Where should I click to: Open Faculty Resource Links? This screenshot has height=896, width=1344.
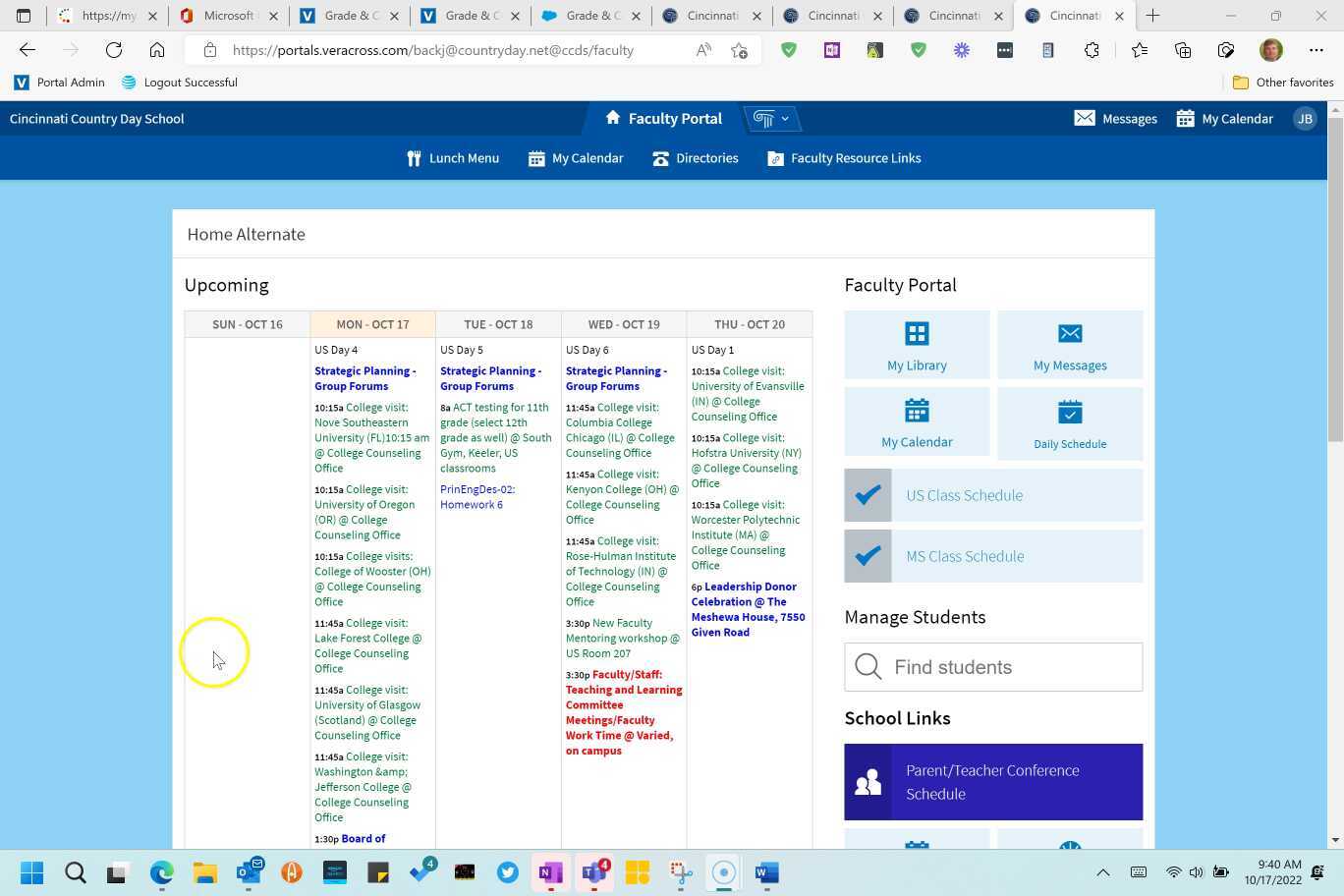844,158
